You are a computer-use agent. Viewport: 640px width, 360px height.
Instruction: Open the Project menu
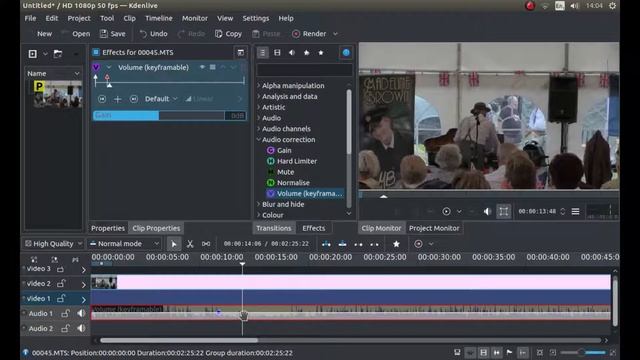pyautogui.click(x=79, y=18)
